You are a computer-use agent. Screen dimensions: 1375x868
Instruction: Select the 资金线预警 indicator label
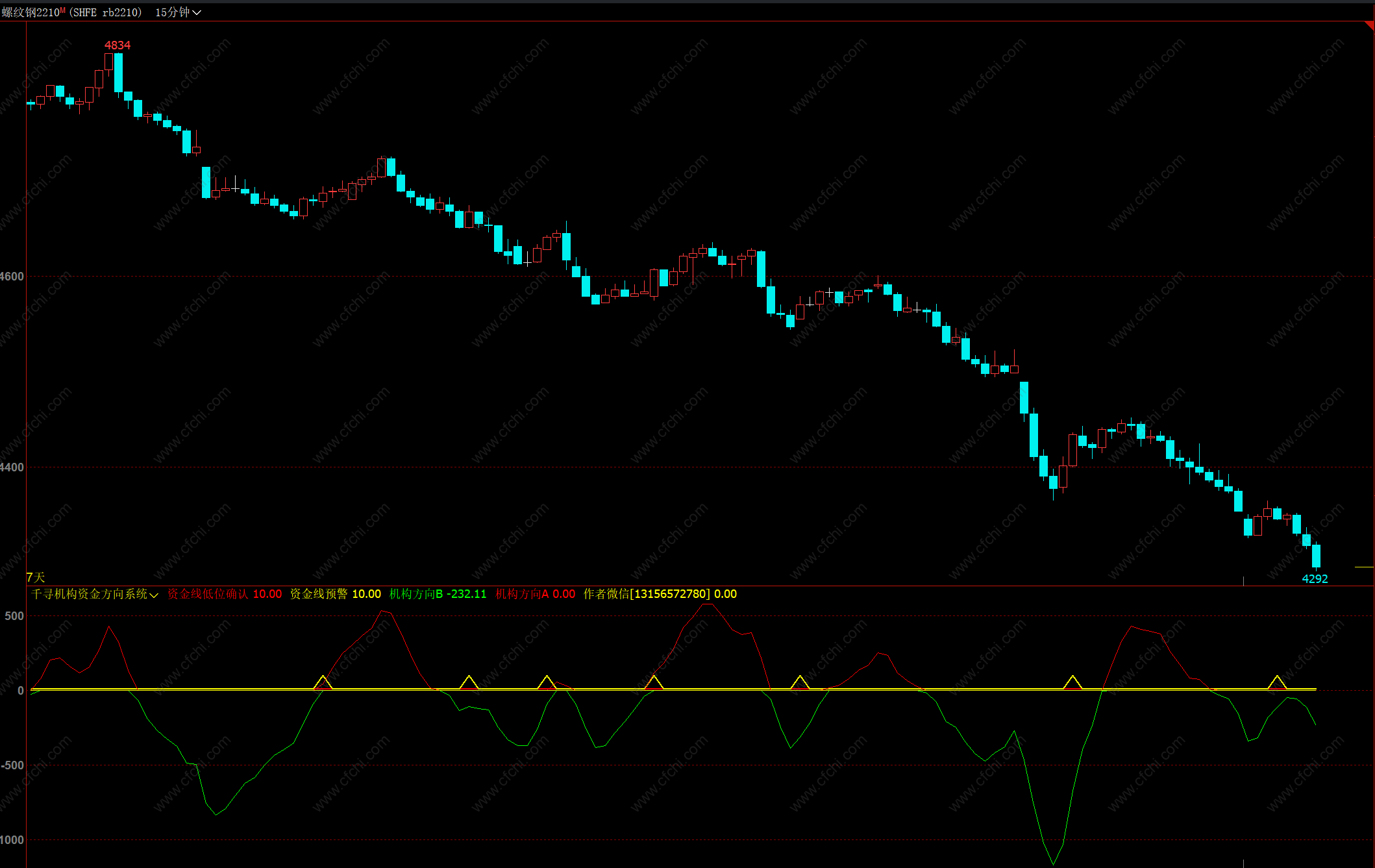point(318,594)
